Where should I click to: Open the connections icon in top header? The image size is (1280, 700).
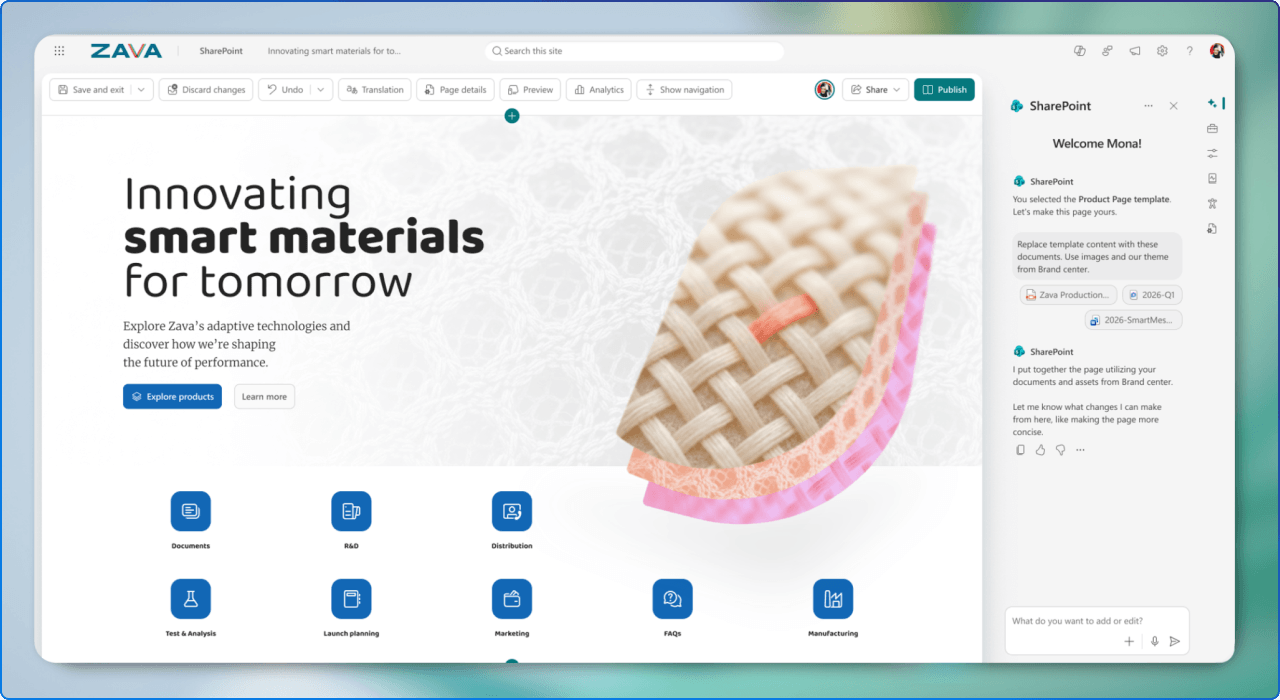click(x=1107, y=51)
